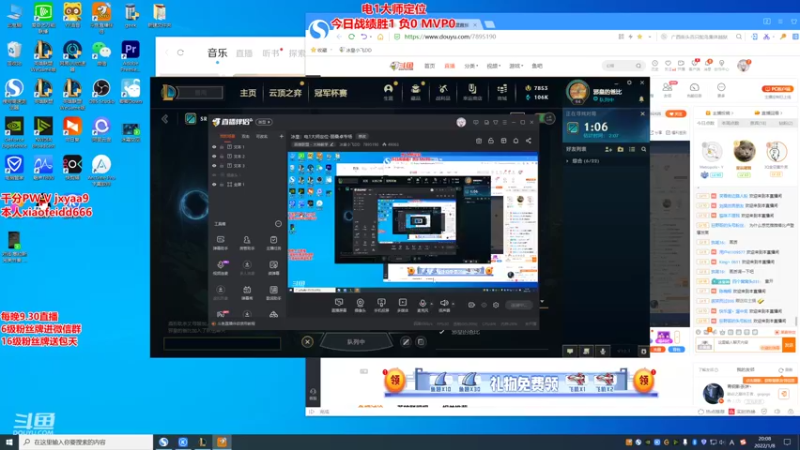
Task: Click new folder icon in friends list header
Action: tap(620, 149)
